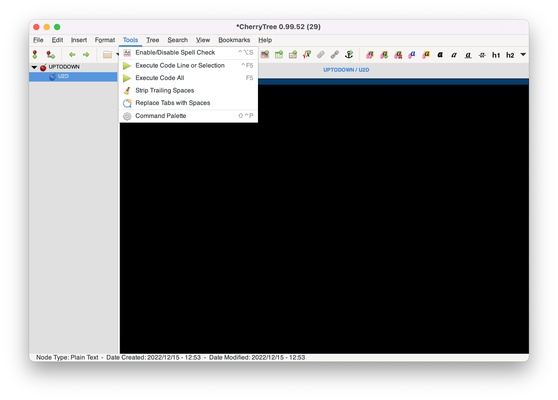
Task: Click the CherryTree 0.99.52 window title
Action: click(x=278, y=27)
